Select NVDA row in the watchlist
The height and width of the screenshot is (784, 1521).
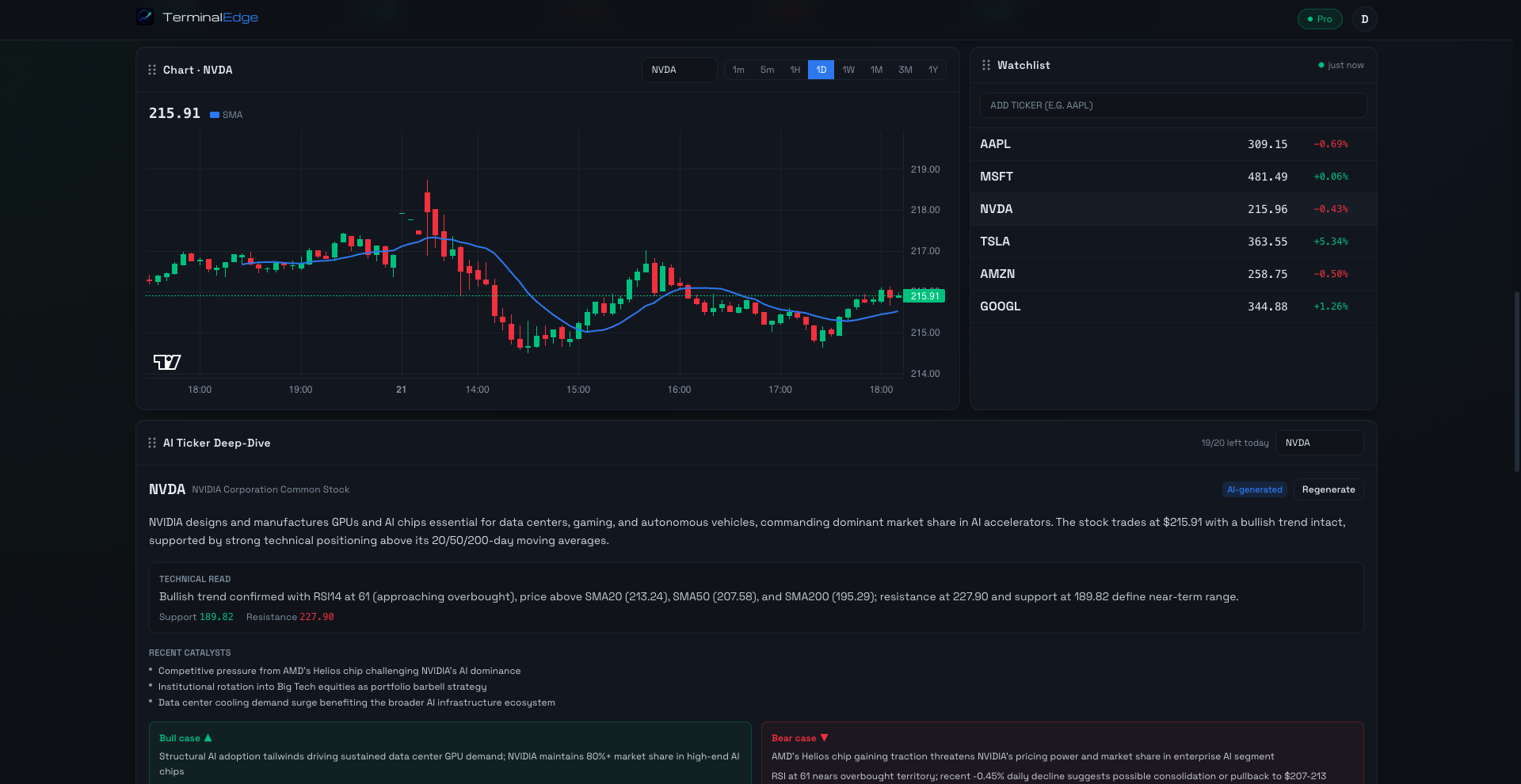1173,209
